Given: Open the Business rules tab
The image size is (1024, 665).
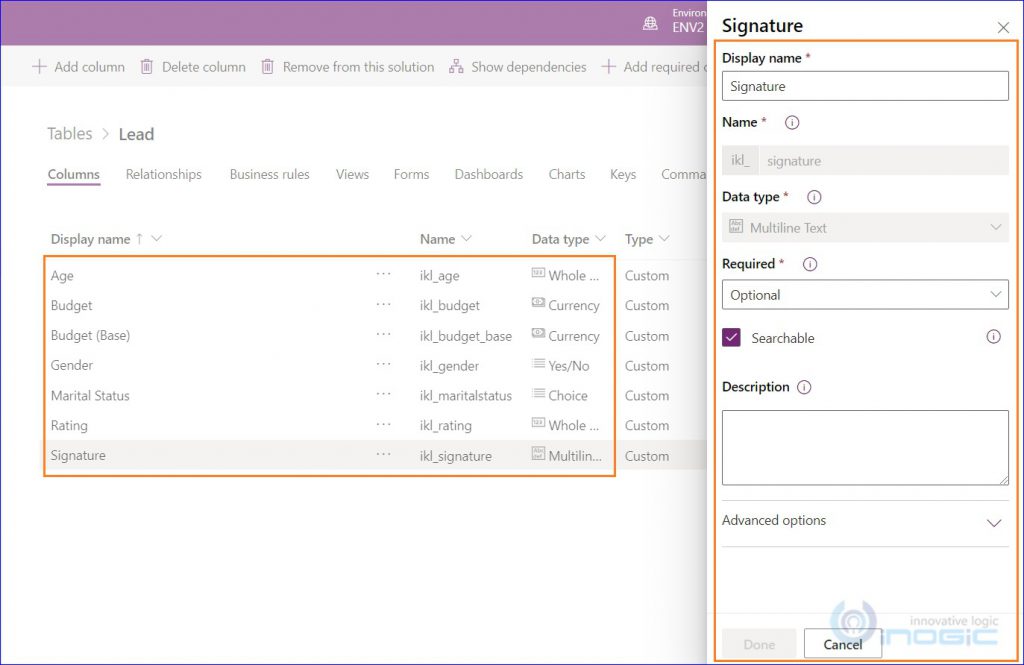Looking at the screenshot, I should point(269,174).
